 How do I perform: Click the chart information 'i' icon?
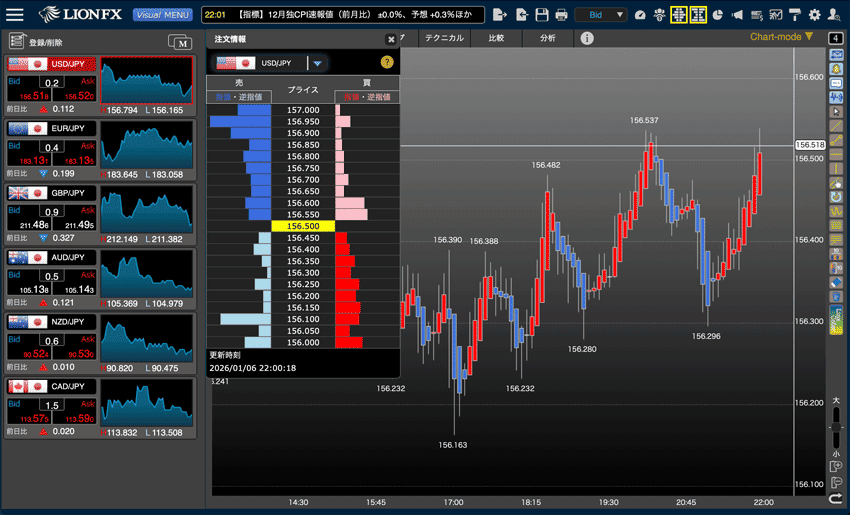click(x=587, y=38)
